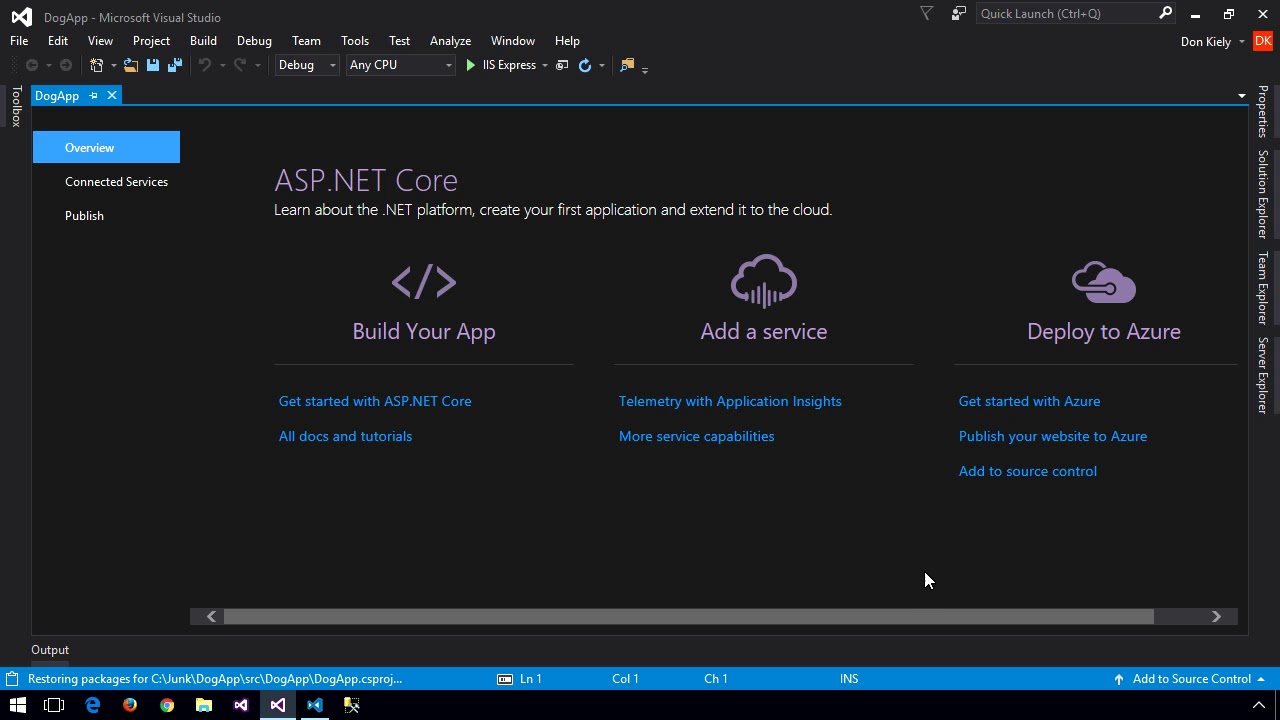Viewport: 1280px width, 720px height.
Task: Close the DogApp document tab
Action: point(112,95)
